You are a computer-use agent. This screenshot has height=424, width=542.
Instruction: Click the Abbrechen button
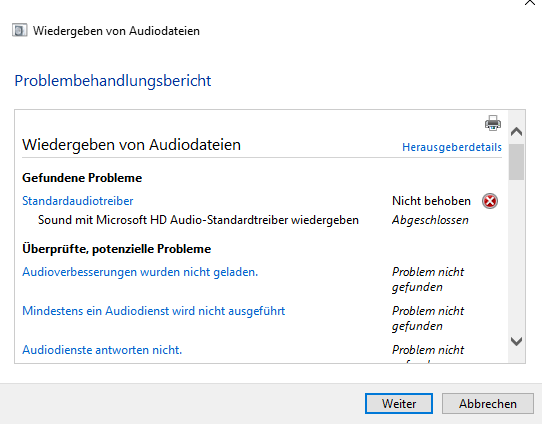coord(488,403)
